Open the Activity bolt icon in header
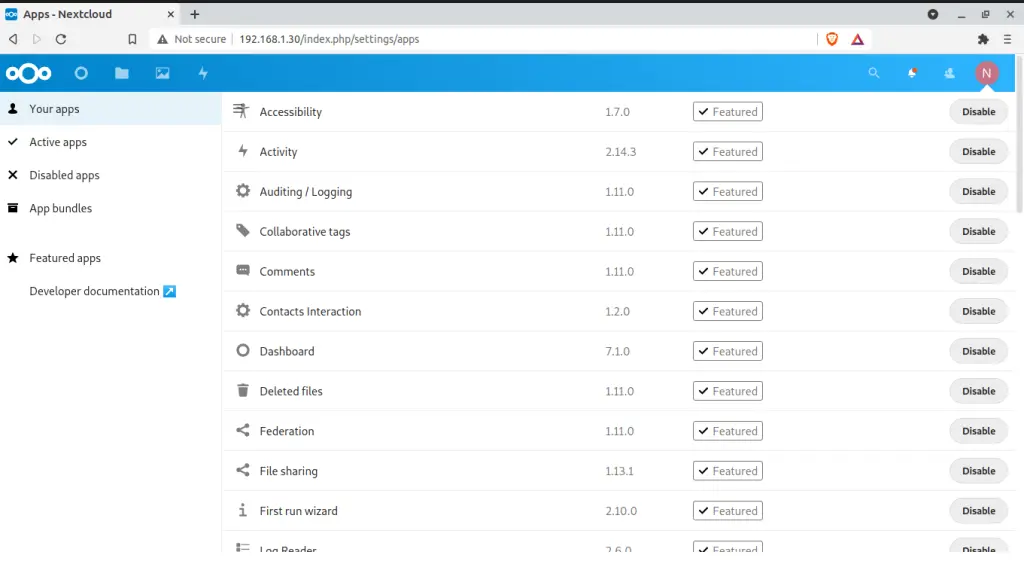 coord(203,73)
